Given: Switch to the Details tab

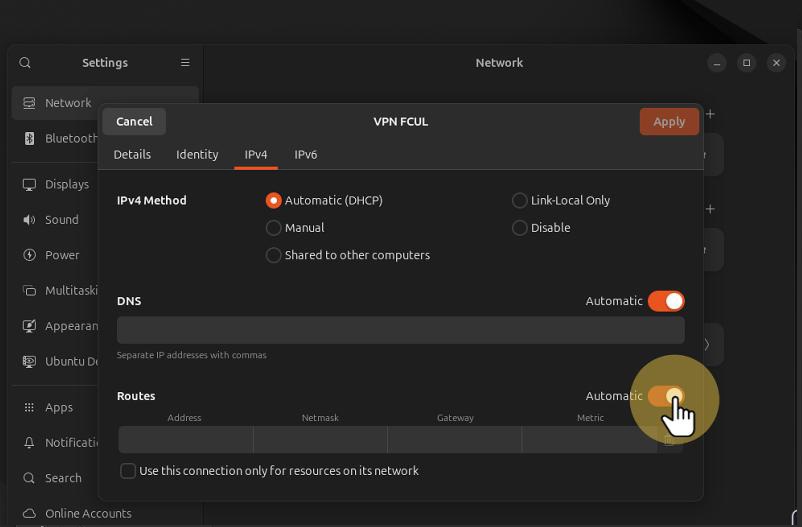Looking at the screenshot, I should (132, 155).
